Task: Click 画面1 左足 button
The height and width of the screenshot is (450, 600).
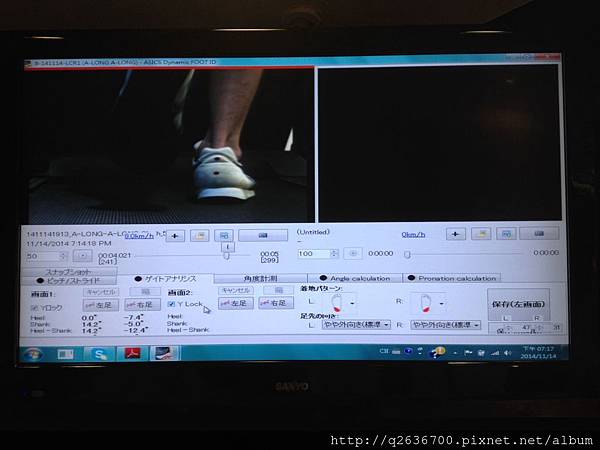Action: click(100, 305)
